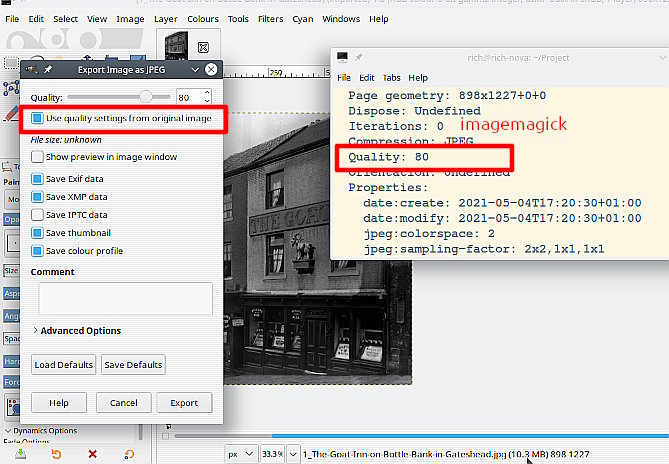Click the pin icon in terminal title bar
The image size is (669, 464).
(358, 58)
